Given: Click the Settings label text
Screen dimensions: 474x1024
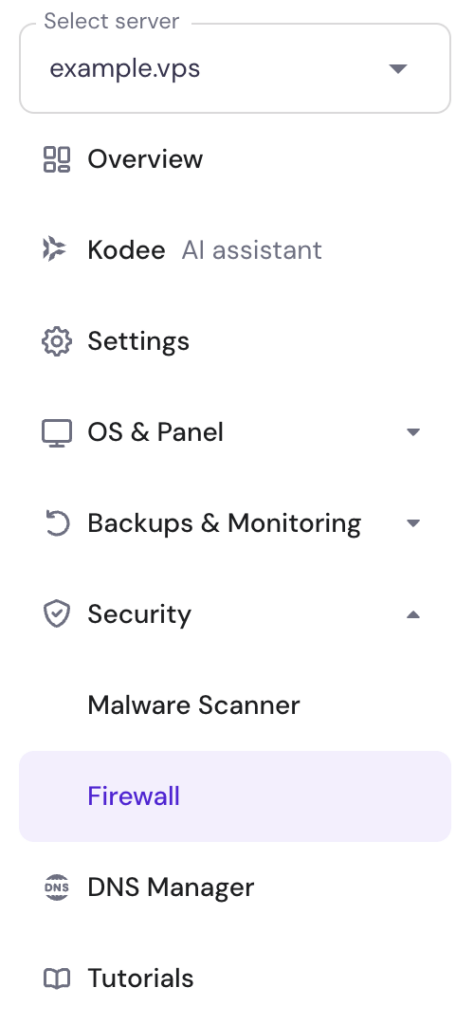Looking at the screenshot, I should pyautogui.click(x=138, y=342).
